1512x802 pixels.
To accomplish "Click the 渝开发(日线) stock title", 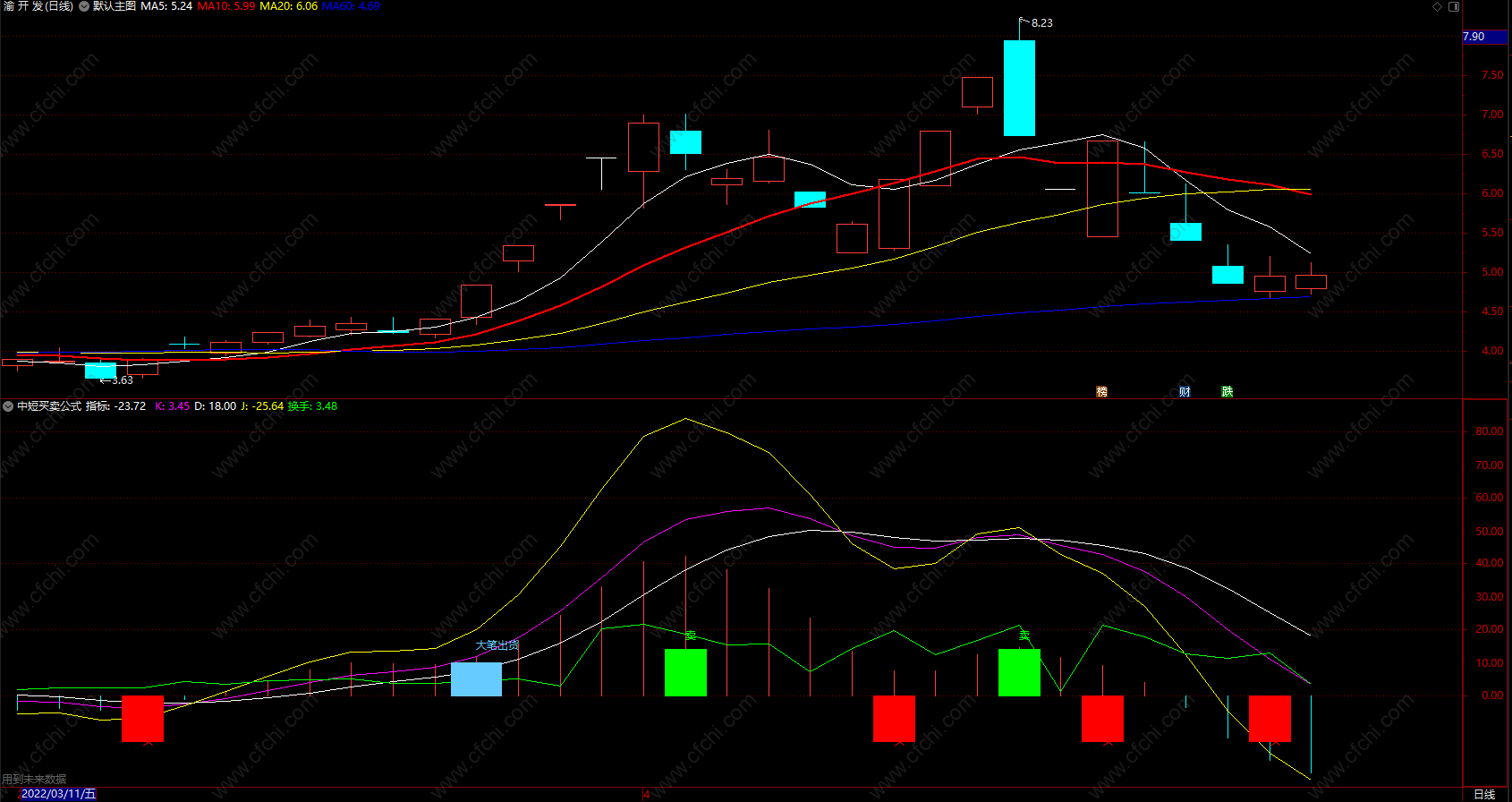I will point(38,6).
